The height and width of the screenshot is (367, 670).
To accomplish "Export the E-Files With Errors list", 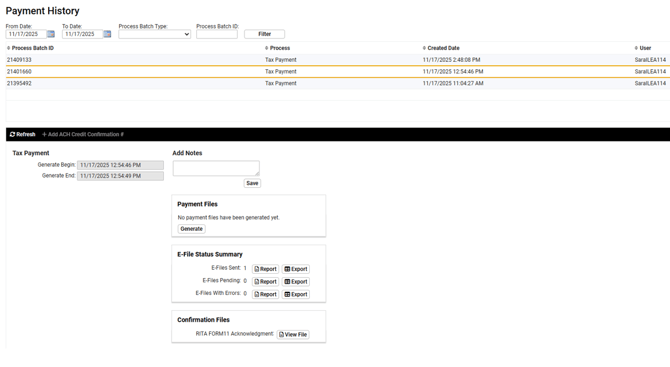I will [296, 294].
